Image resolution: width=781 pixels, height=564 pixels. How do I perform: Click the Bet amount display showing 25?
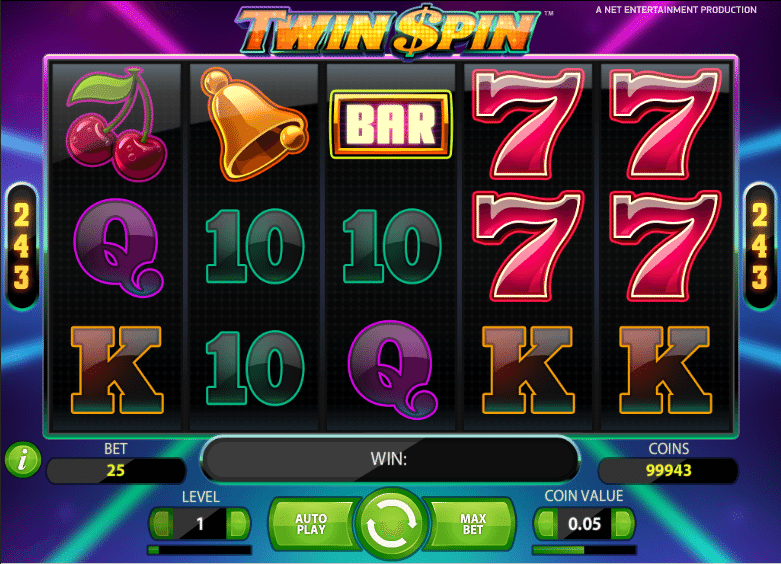[116, 470]
